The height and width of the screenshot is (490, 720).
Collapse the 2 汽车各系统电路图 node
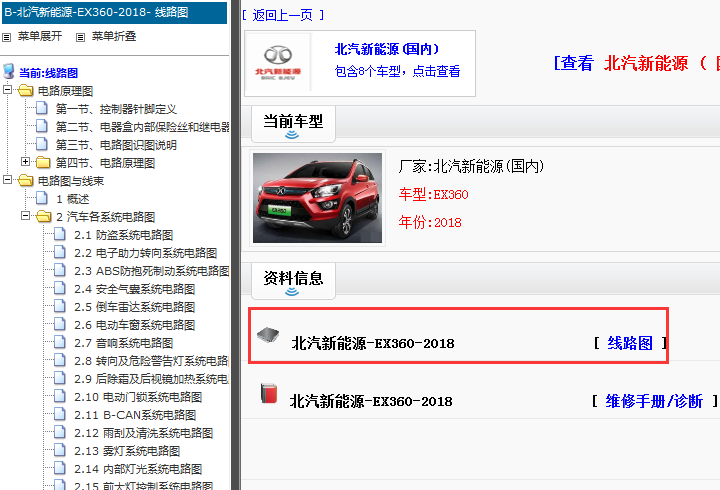coord(26,215)
